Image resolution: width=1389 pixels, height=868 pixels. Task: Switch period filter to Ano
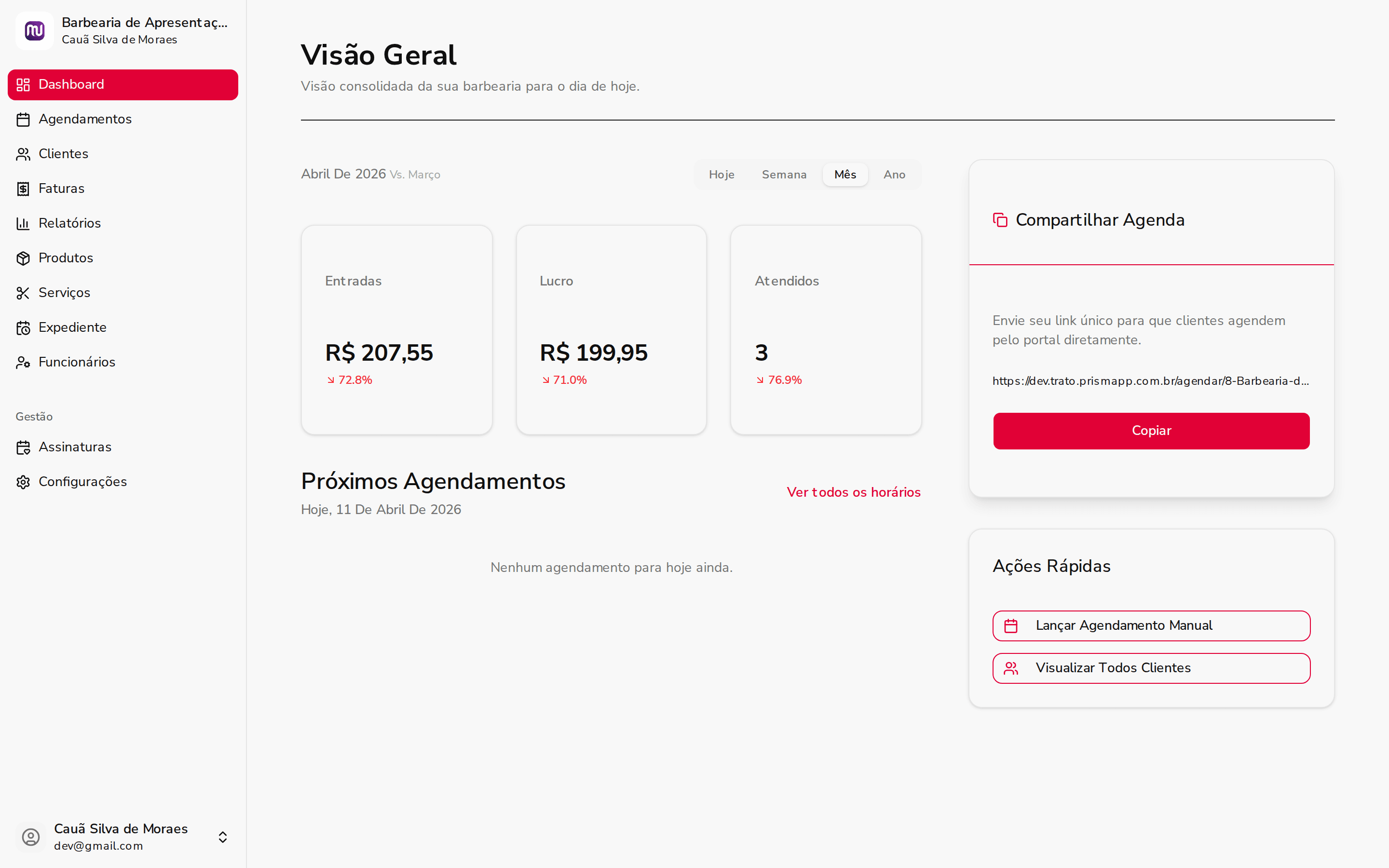[894, 175]
